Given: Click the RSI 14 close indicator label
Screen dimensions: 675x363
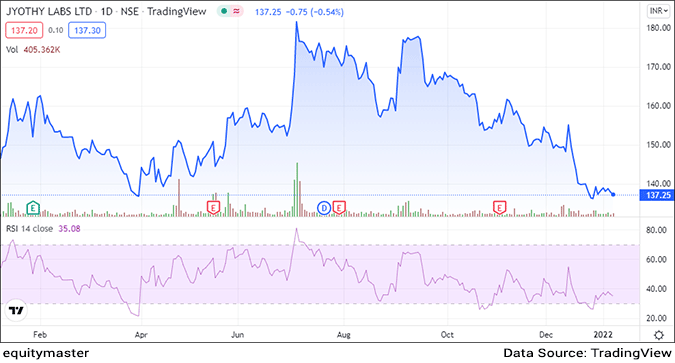Looking at the screenshot, I should click(29, 229).
